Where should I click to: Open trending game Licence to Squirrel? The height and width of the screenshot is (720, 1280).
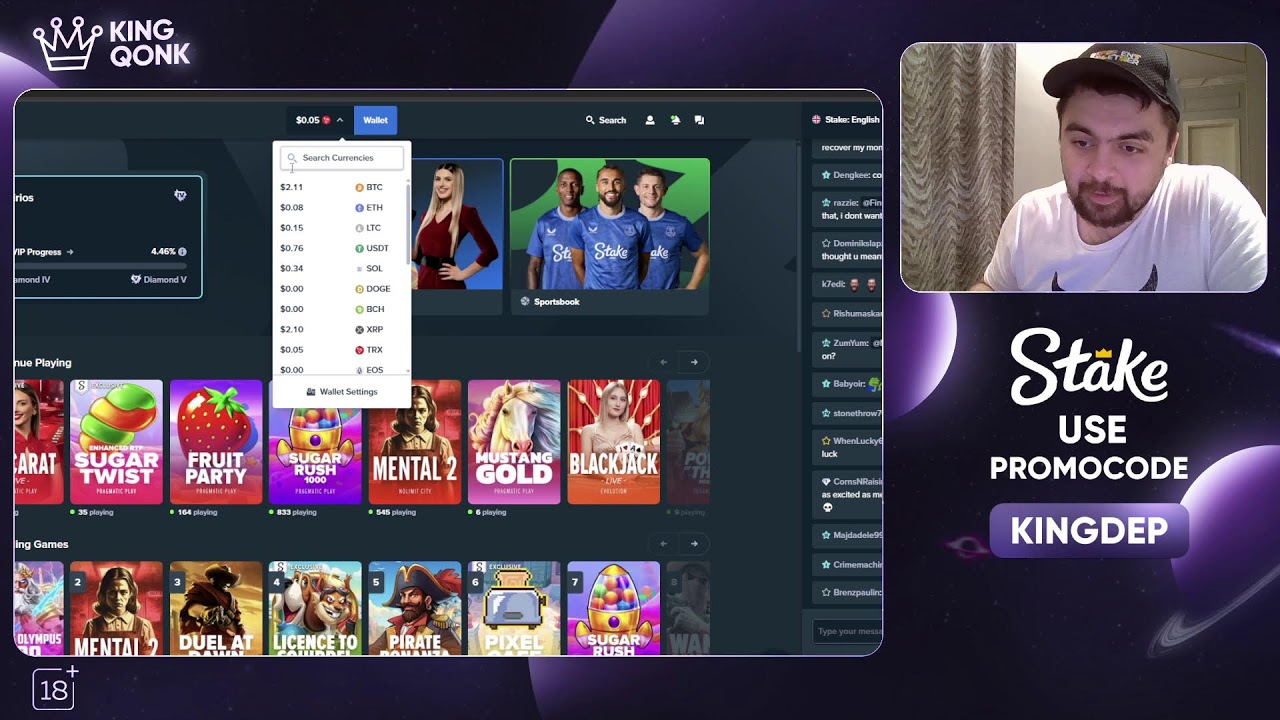(315, 608)
